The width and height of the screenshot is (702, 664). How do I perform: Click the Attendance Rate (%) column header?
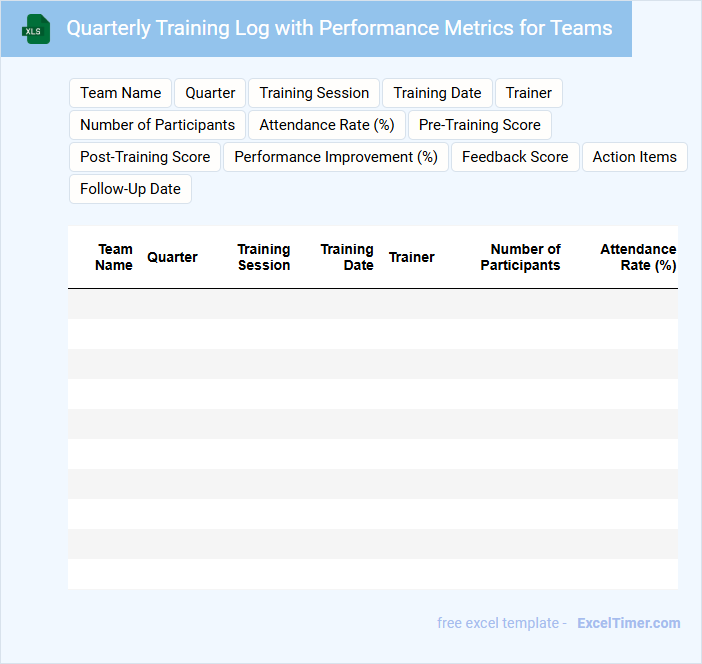tap(638, 257)
